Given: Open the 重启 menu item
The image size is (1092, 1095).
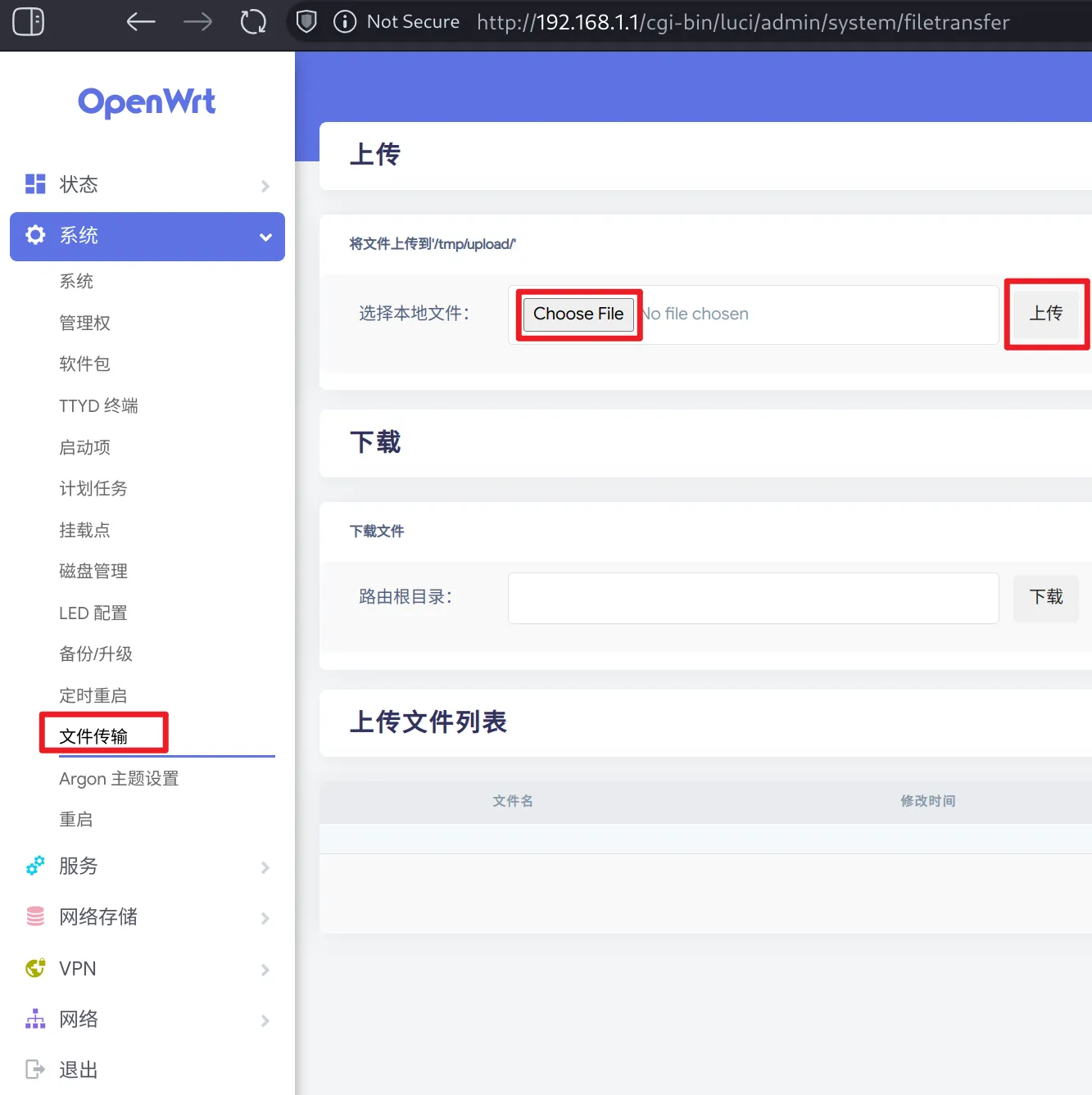Looking at the screenshot, I should click(76, 819).
